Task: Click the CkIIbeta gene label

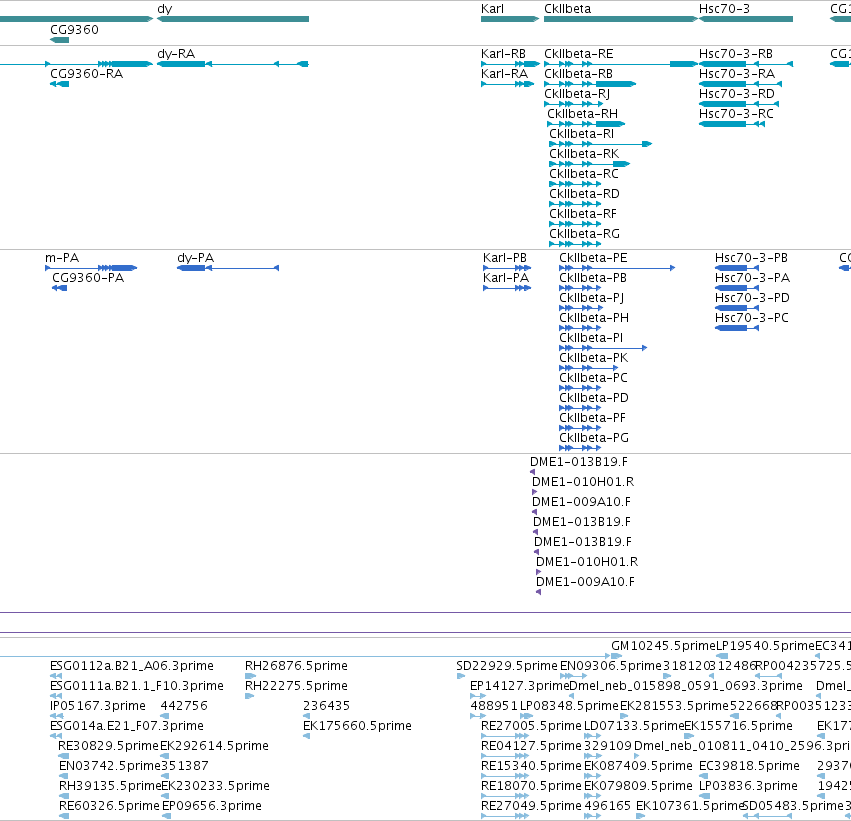Action: pyautogui.click(x=567, y=9)
